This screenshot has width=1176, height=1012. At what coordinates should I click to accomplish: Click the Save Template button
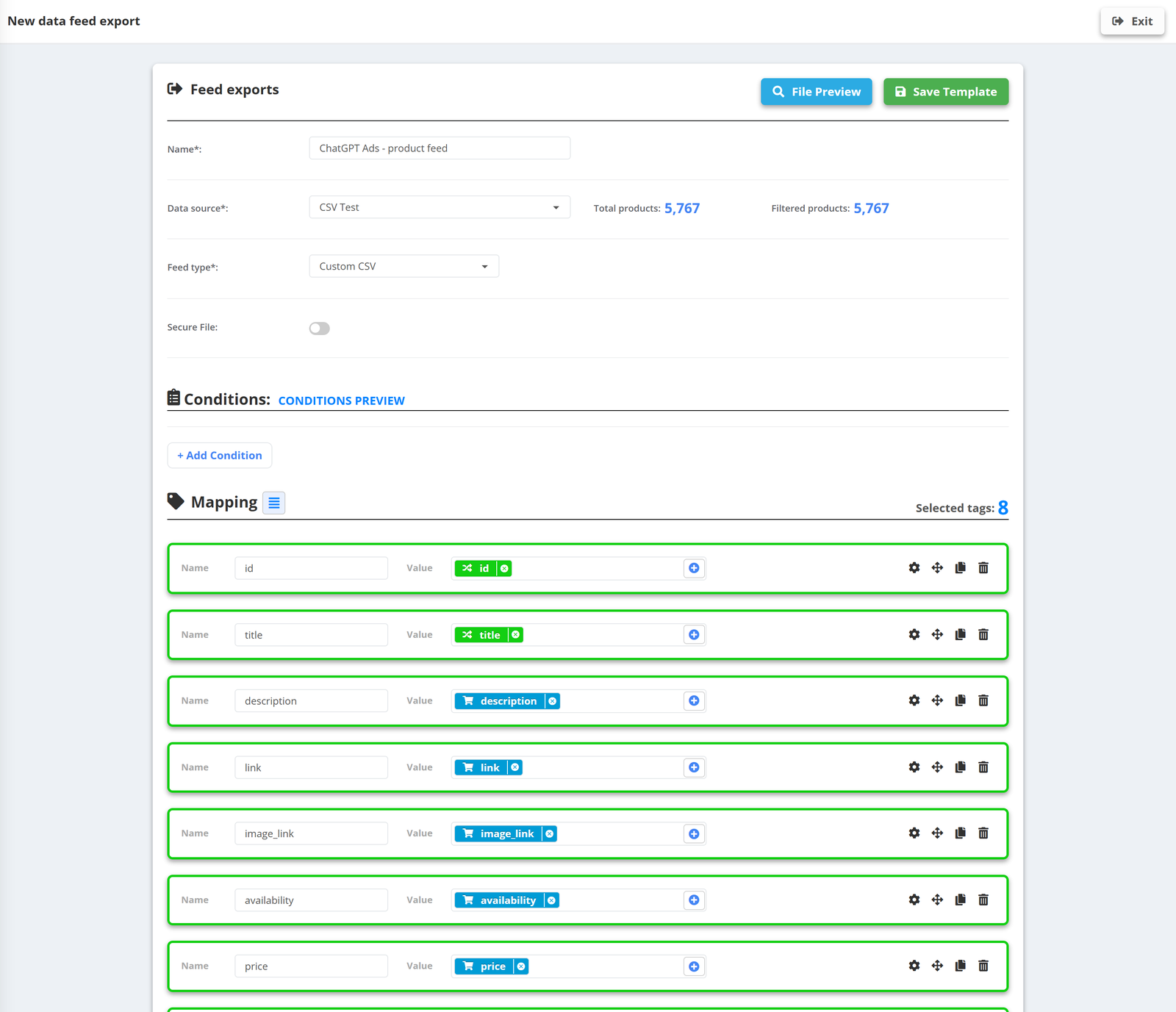[x=946, y=92]
